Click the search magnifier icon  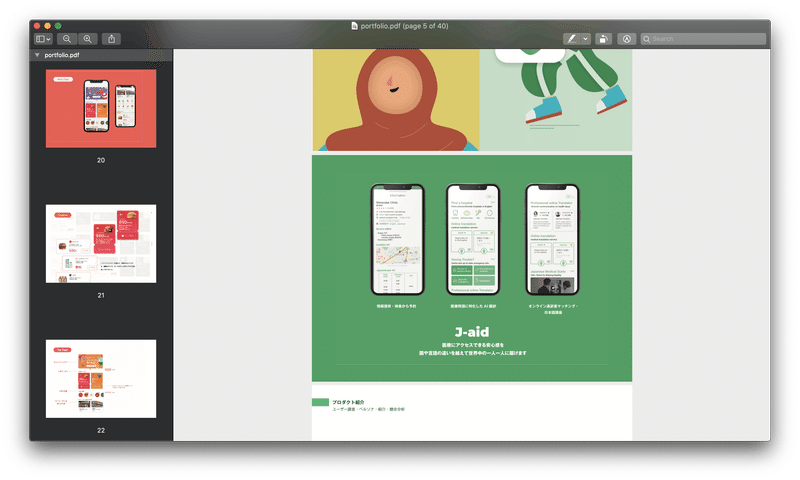tap(646, 39)
